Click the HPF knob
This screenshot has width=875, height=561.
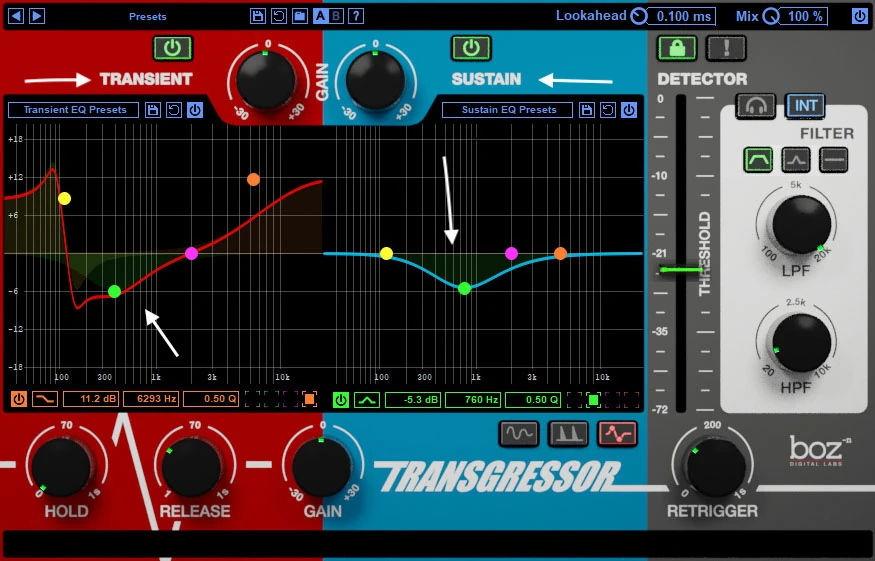pyautogui.click(x=801, y=342)
